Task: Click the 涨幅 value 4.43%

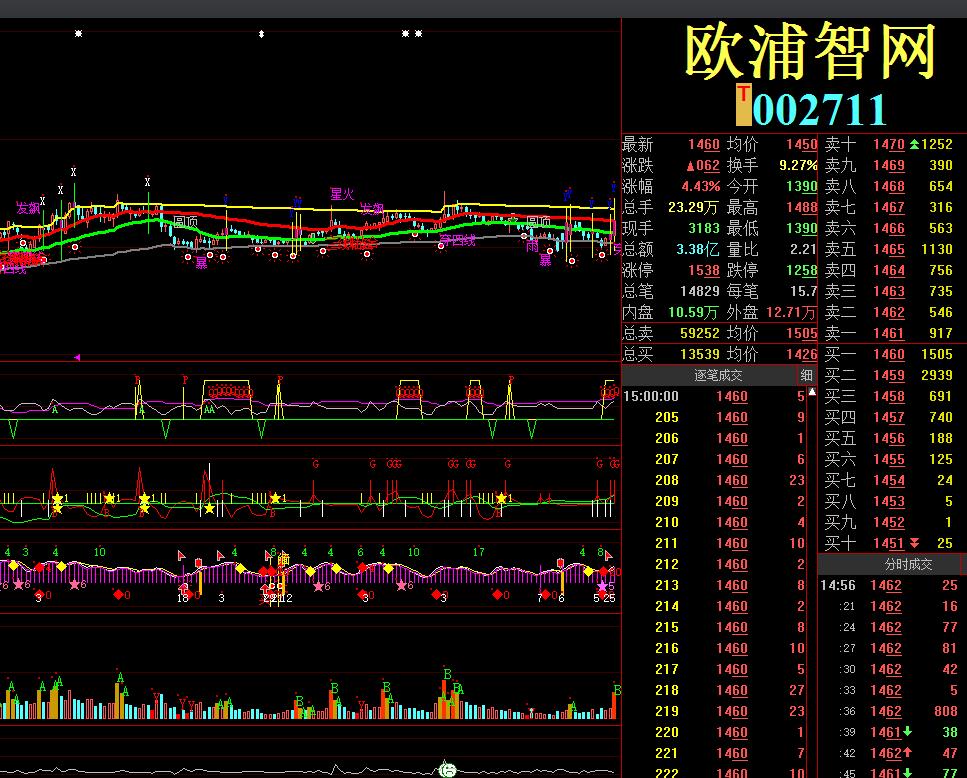Action: (x=701, y=186)
